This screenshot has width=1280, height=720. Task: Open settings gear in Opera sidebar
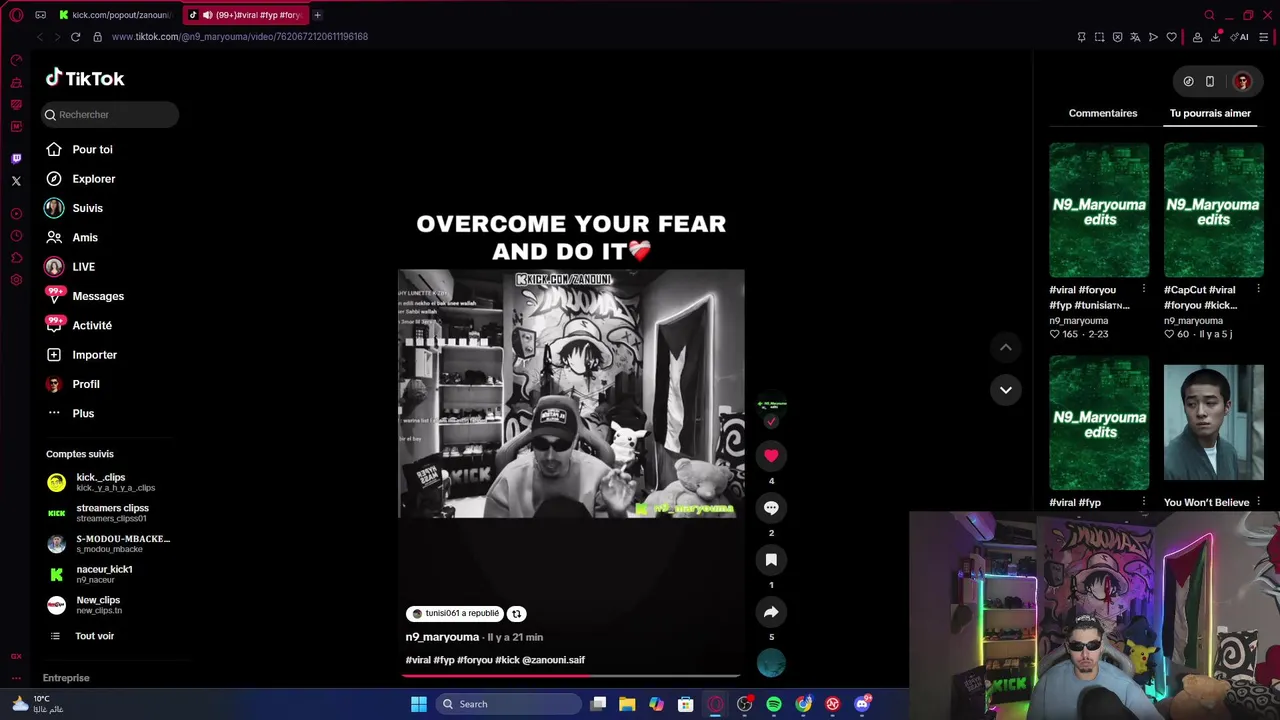click(x=16, y=280)
